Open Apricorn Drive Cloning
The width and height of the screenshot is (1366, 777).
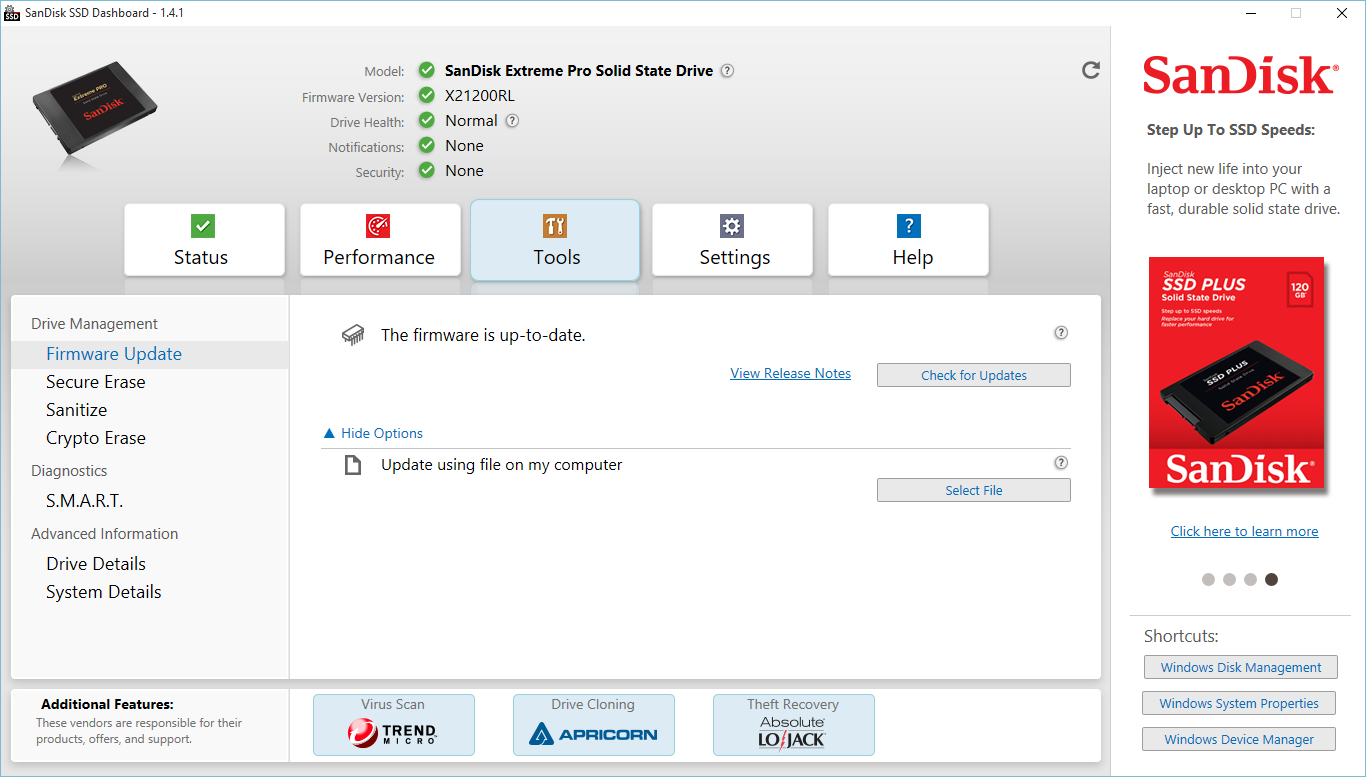594,725
